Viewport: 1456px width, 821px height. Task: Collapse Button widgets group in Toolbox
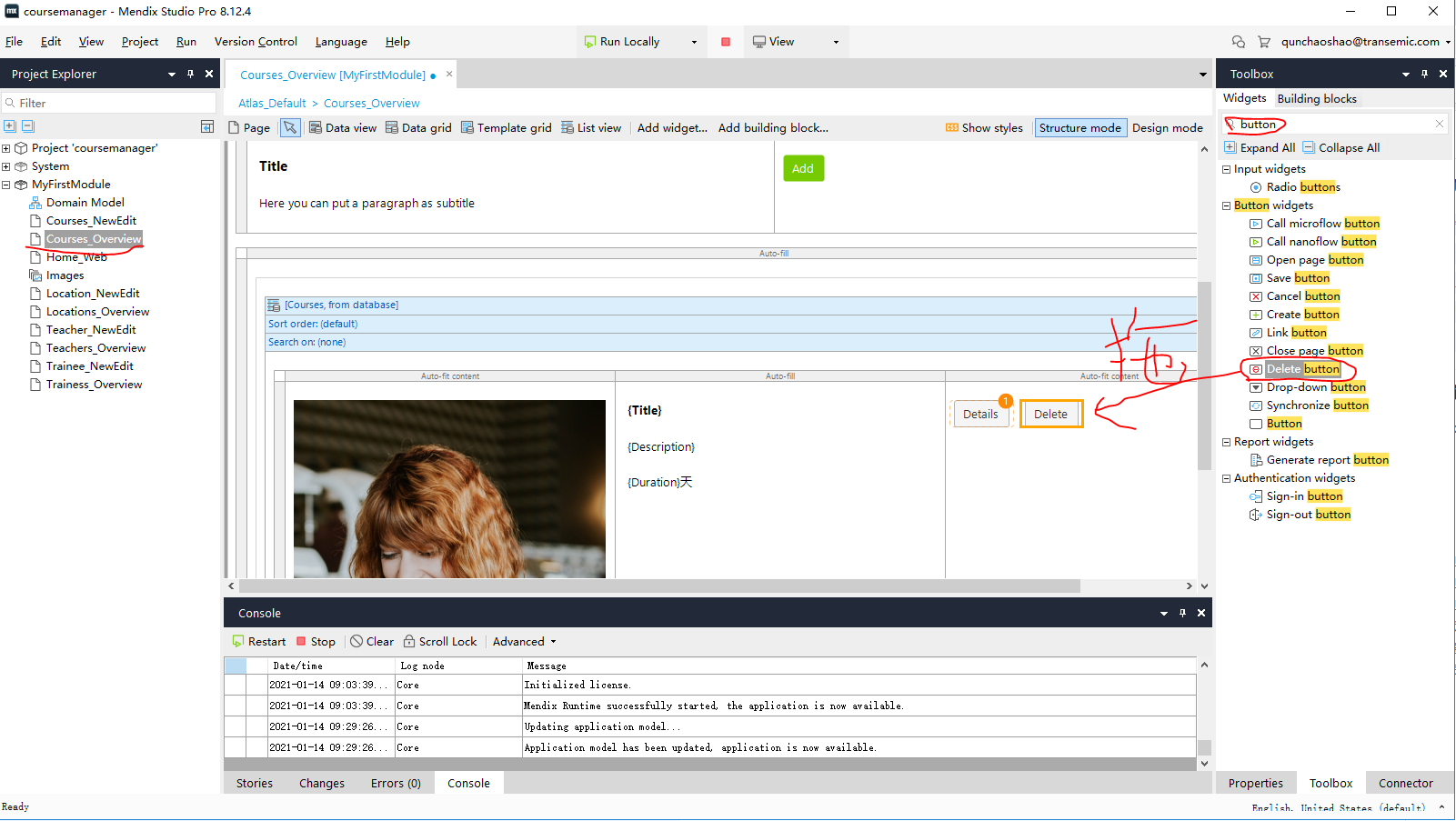point(1226,205)
